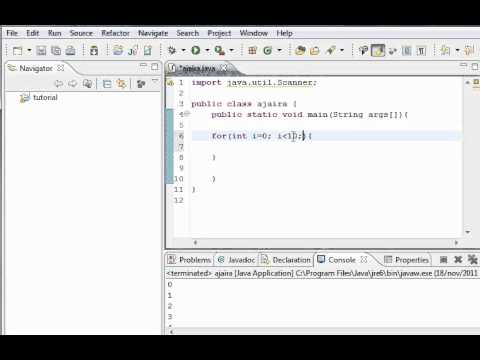The width and height of the screenshot is (480, 360).
Task: Toggle Block Selection mode icon
Action: click(x=407, y=51)
